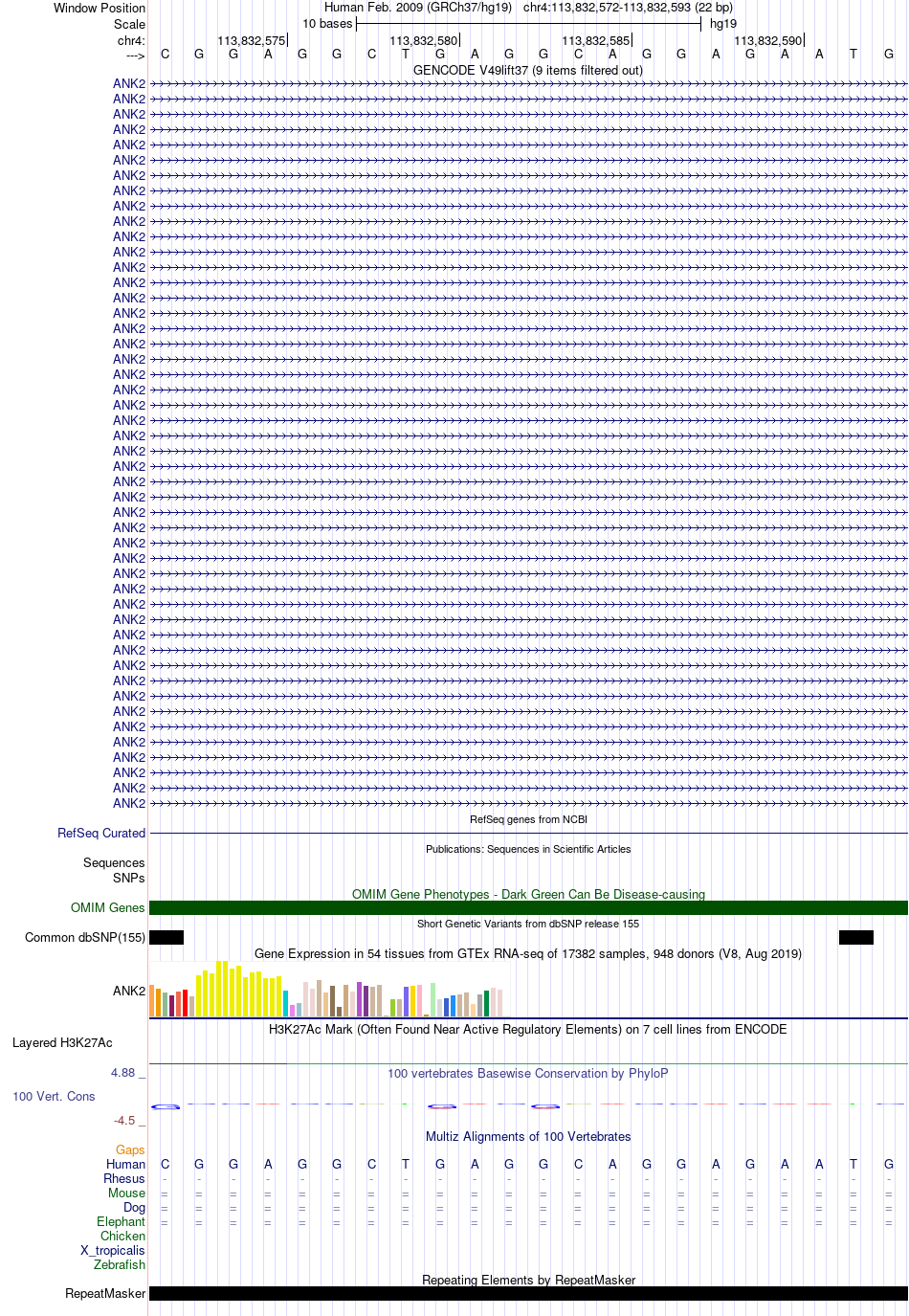Open Short Genetic Variants from dbSNP title
The height and width of the screenshot is (1316, 909).
[528, 924]
